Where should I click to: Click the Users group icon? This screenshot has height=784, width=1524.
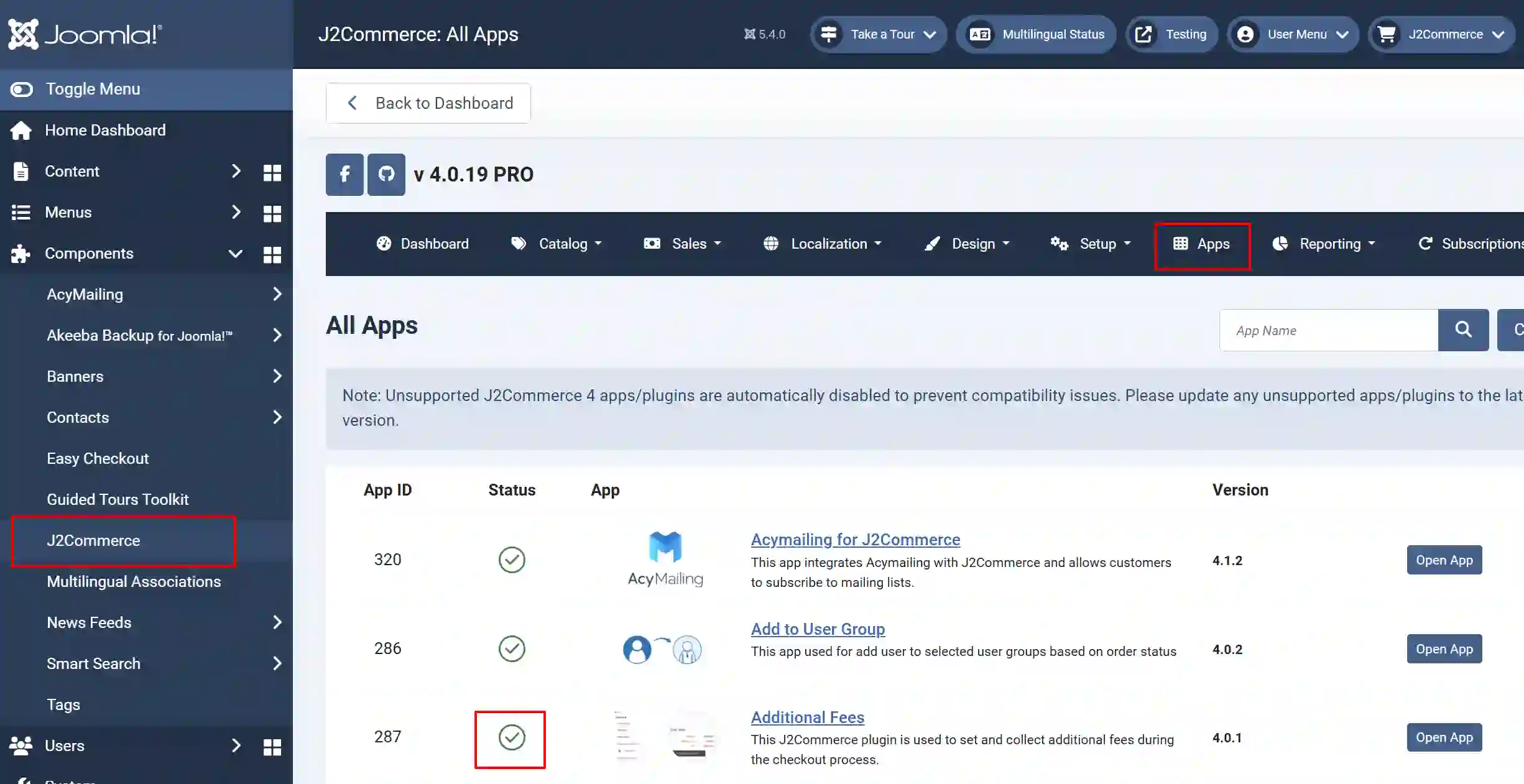[x=21, y=745]
